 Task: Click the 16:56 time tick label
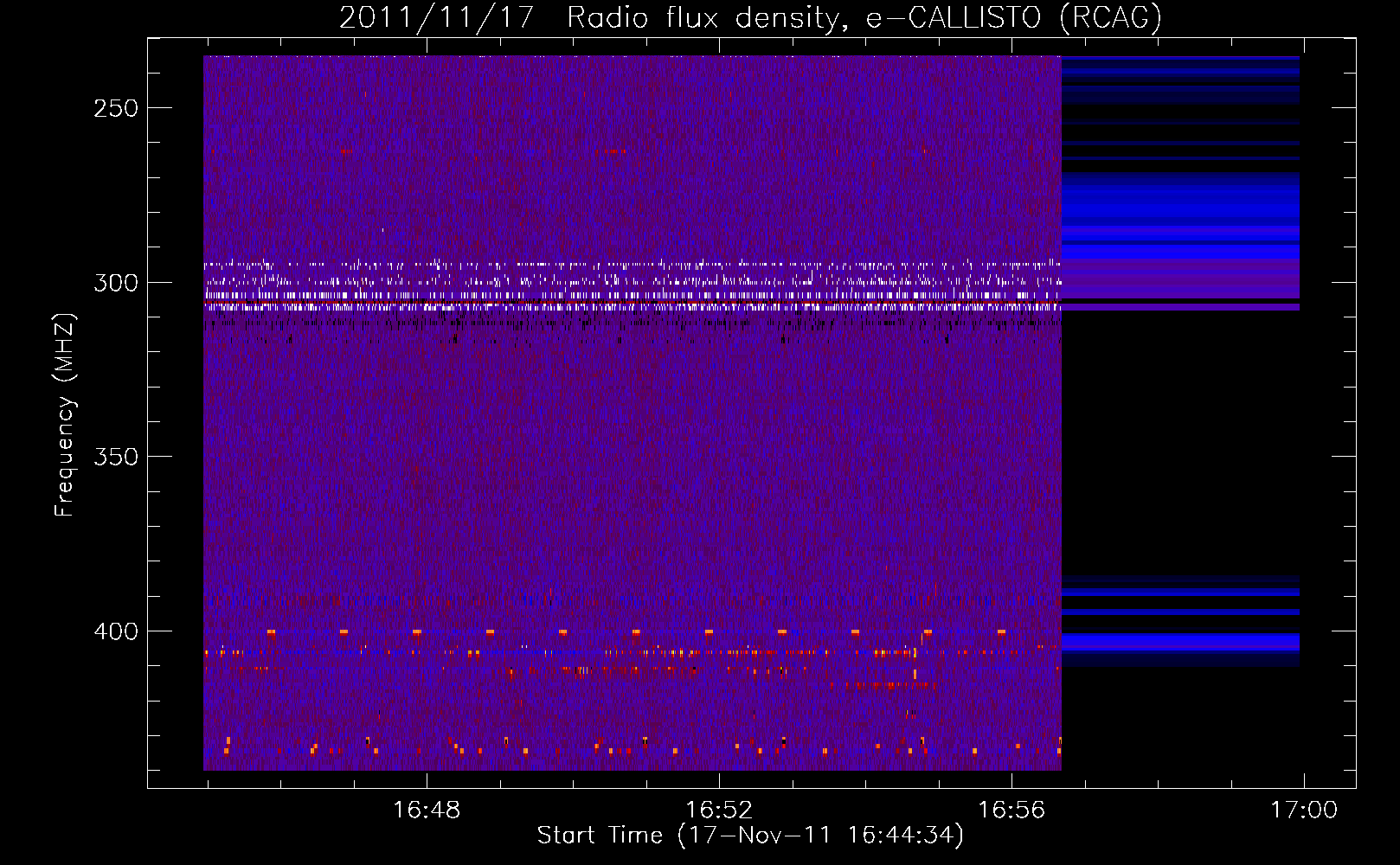click(1011, 811)
